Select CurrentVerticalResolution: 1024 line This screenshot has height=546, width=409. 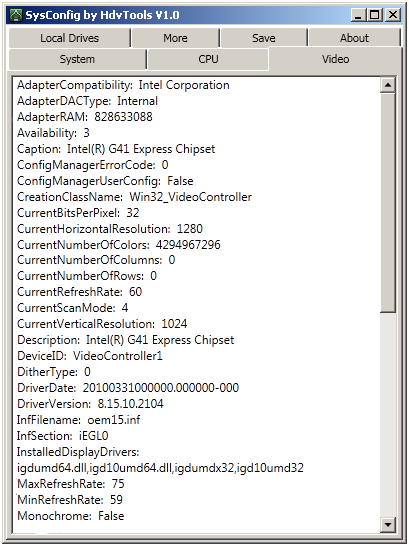(x=102, y=324)
